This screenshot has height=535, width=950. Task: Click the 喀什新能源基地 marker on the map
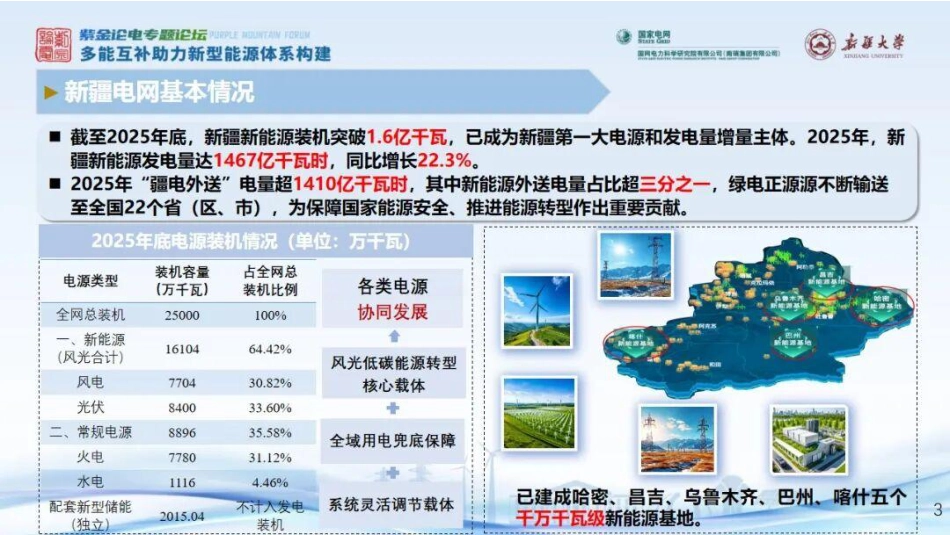[x=636, y=342]
